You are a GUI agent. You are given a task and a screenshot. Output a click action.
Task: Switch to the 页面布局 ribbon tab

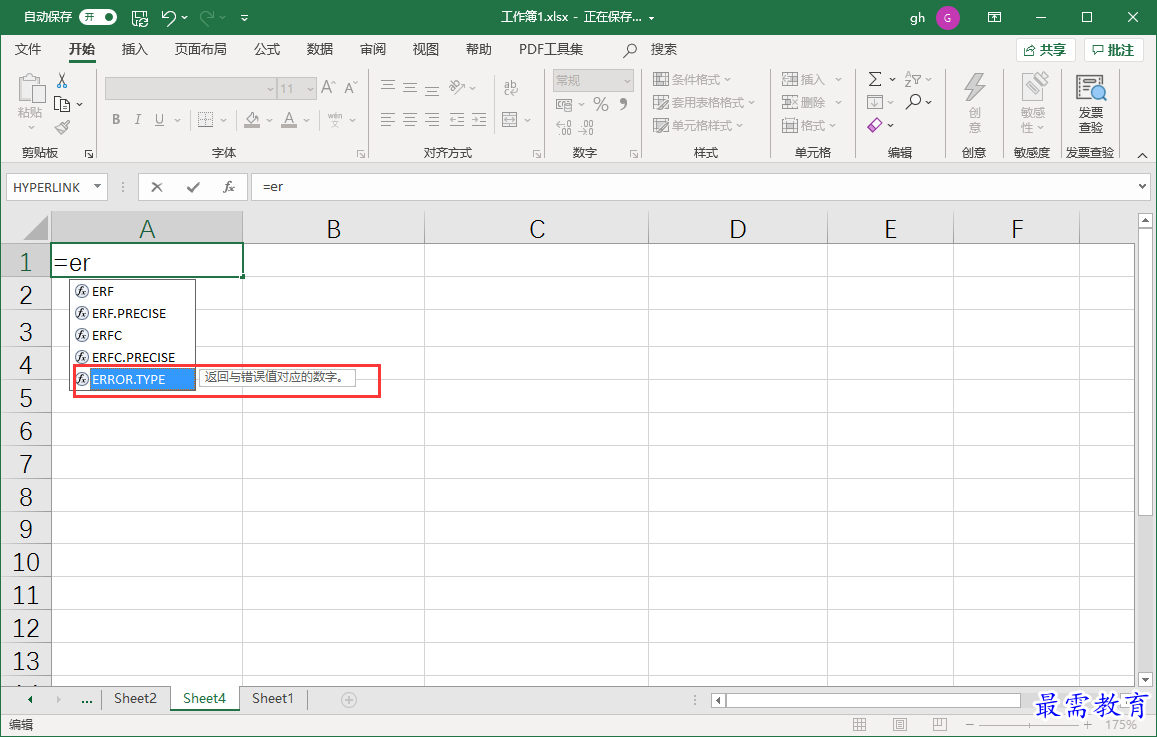(x=200, y=49)
